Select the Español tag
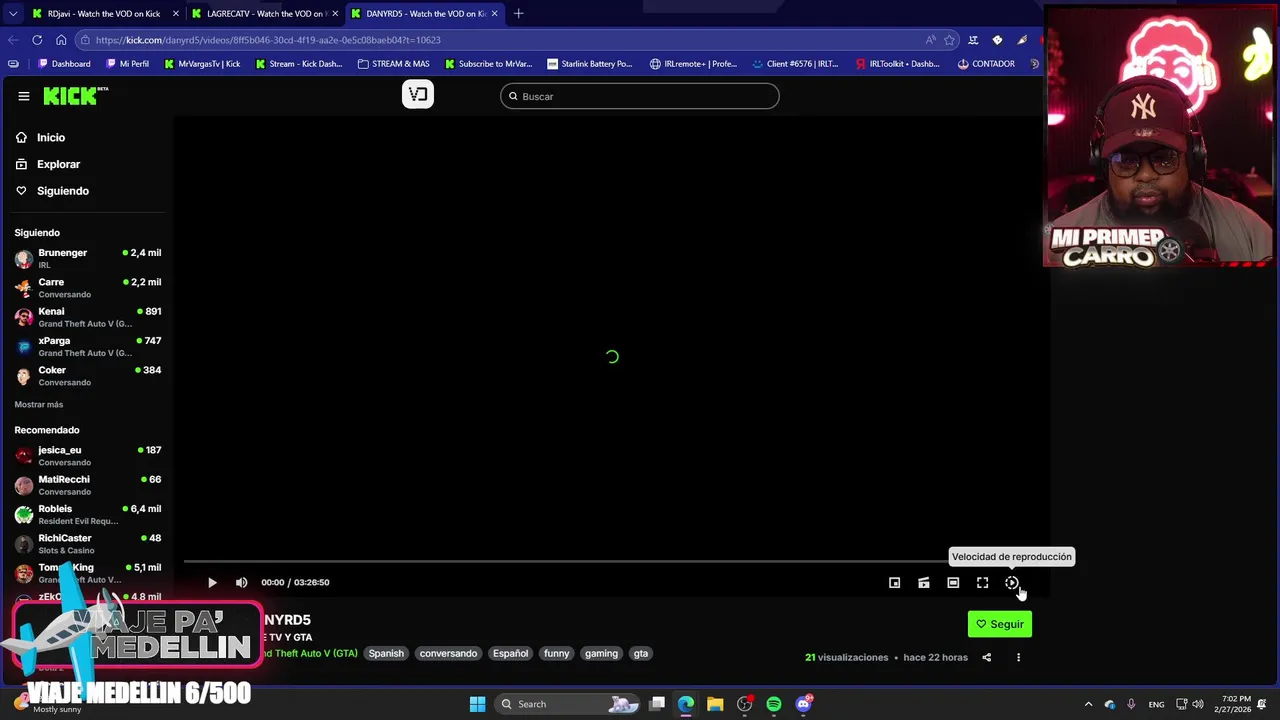The image size is (1280, 720). point(510,653)
